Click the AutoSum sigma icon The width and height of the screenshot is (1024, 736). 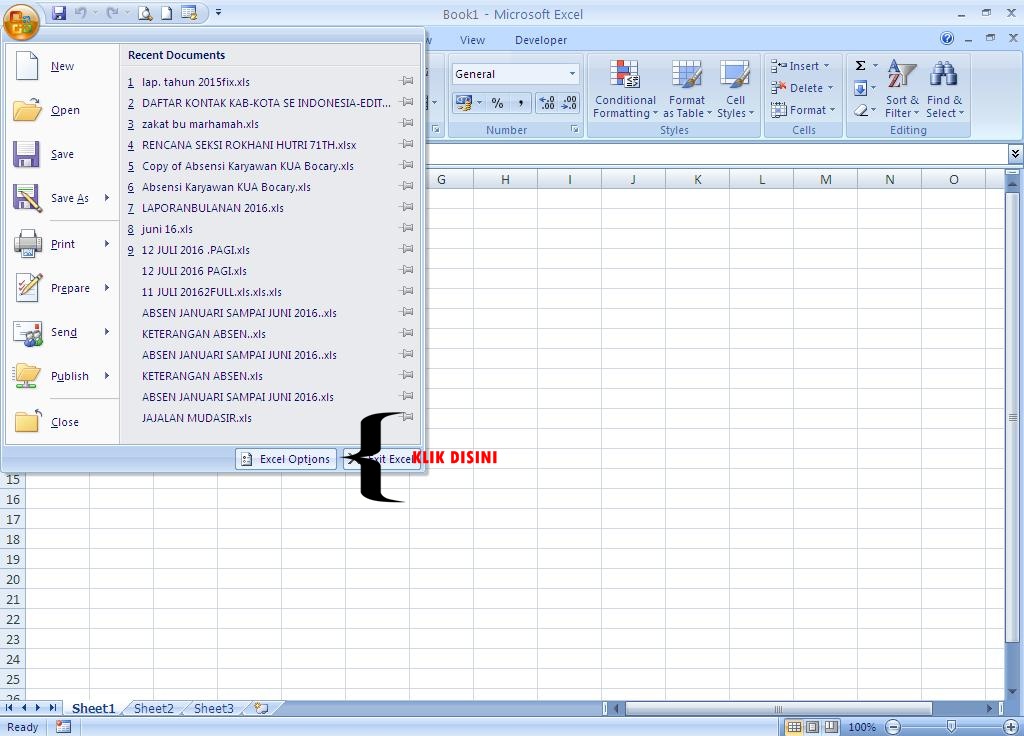861,65
